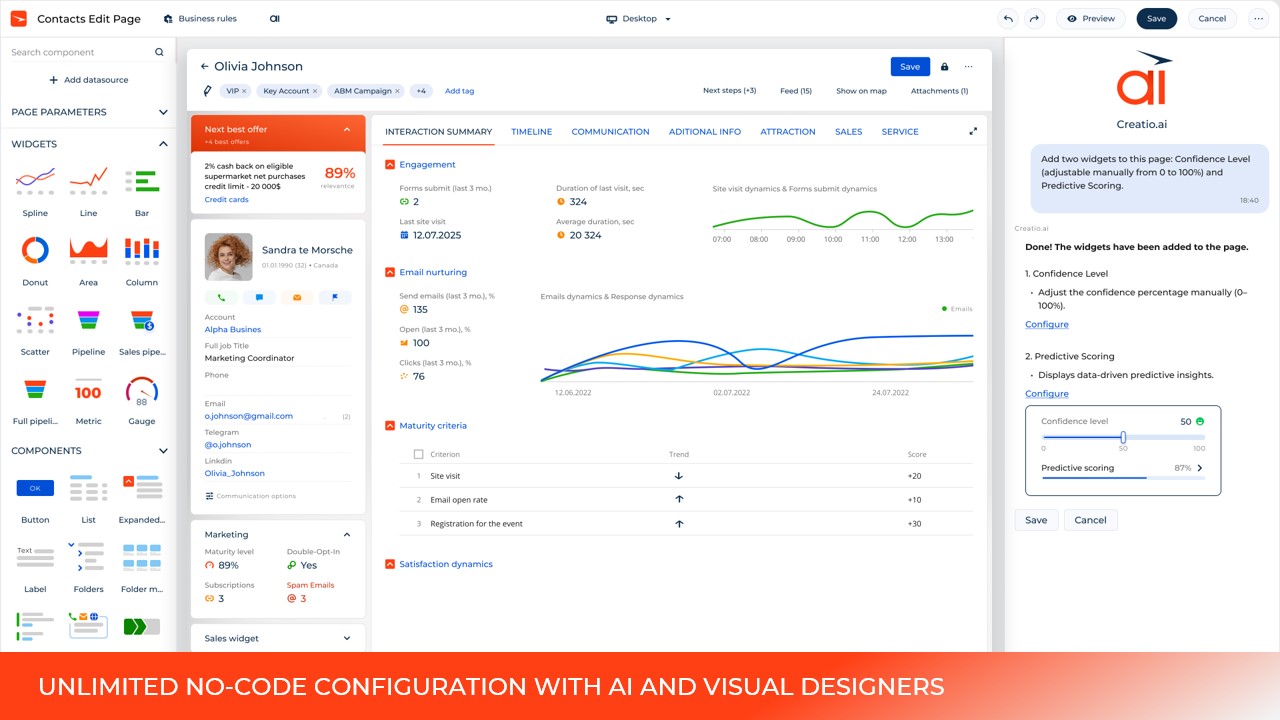Select the Scatter chart widget
Screen dimensions: 1280x720
tap(35, 321)
